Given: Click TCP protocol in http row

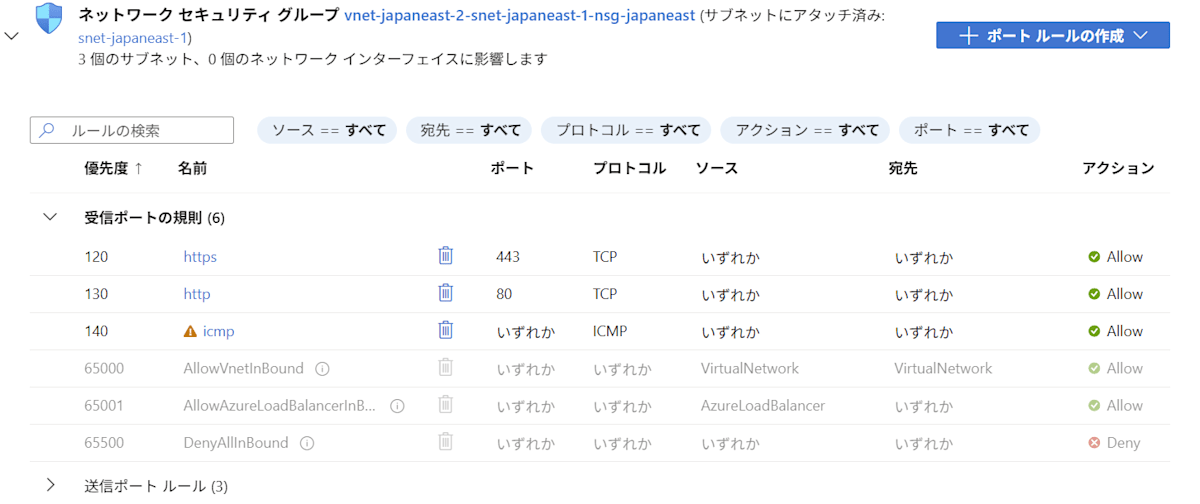Looking at the screenshot, I should (x=605, y=293).
